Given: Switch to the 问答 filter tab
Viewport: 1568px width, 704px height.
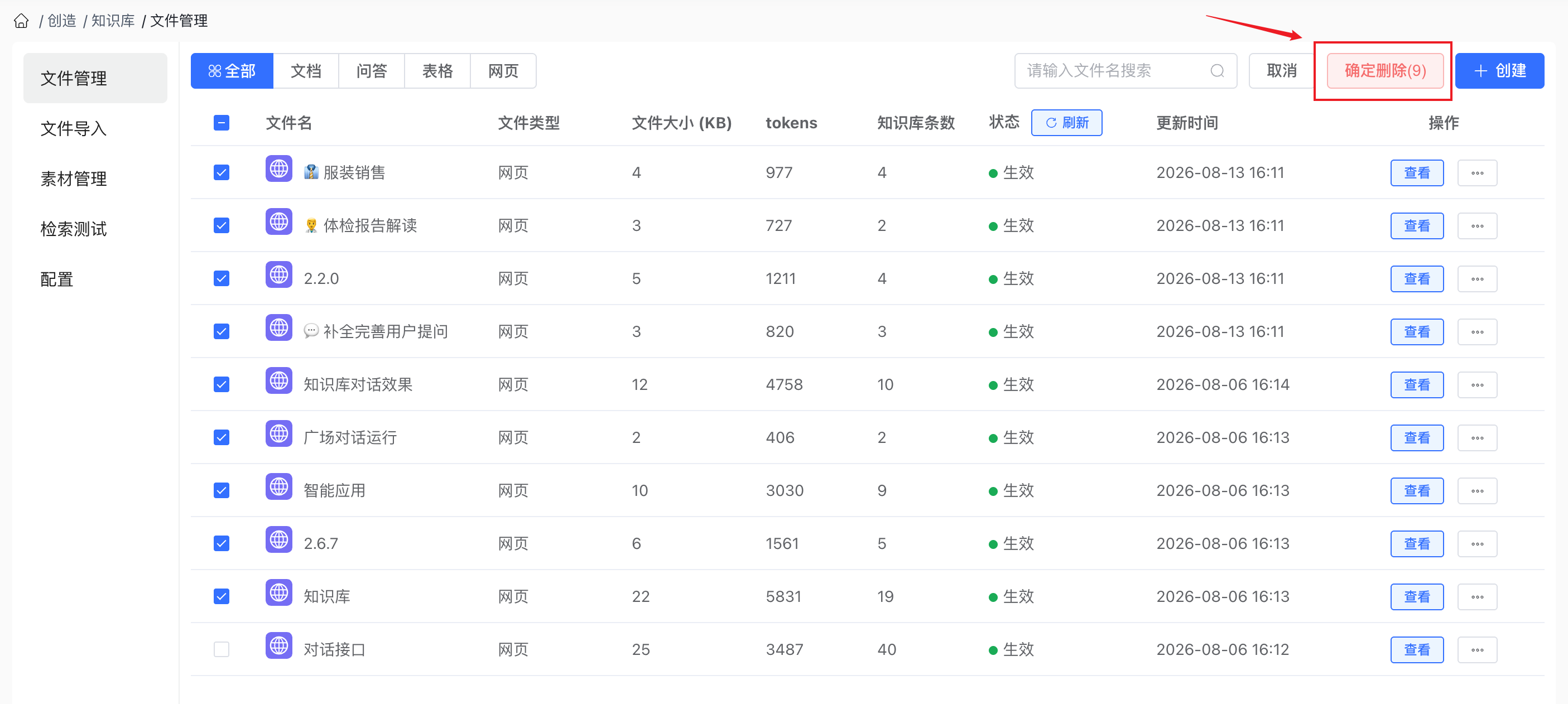Looking at the screenshot, I should click(371, 71).
